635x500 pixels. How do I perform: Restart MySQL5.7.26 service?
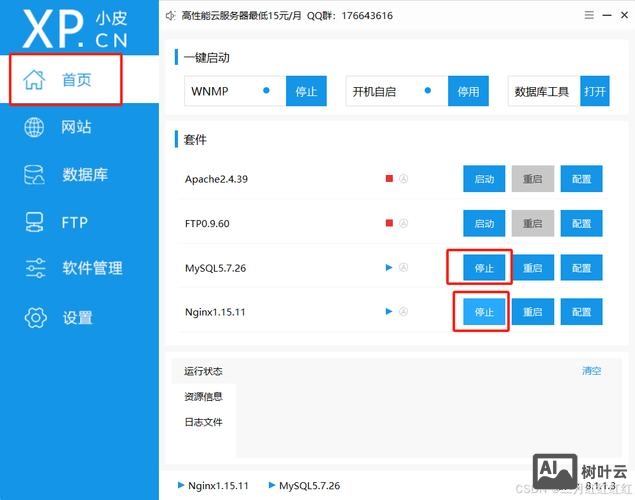pos(533,268)
